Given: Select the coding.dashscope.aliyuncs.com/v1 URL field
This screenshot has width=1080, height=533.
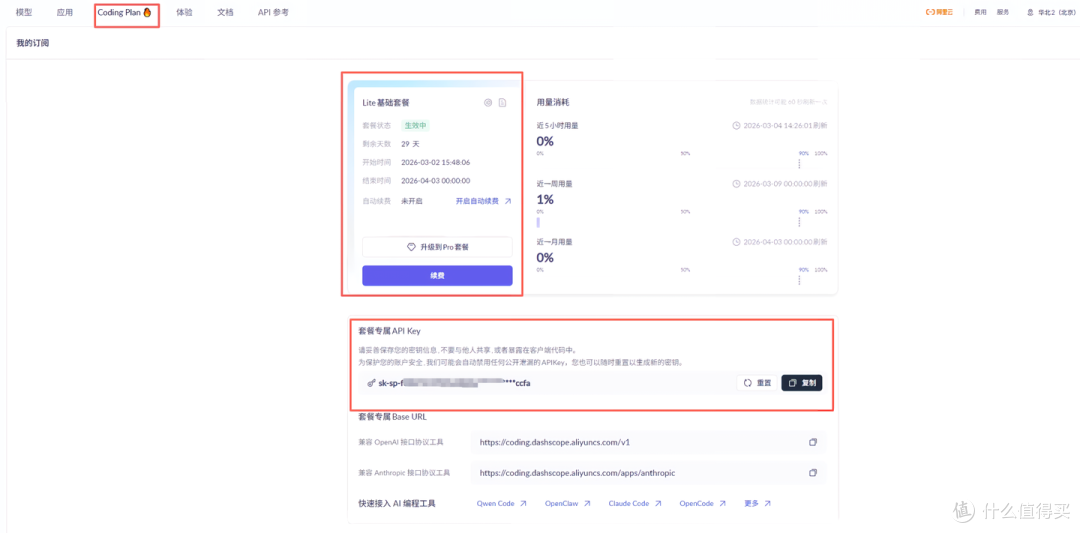Looking at the screenshot, I should [648, 442].
